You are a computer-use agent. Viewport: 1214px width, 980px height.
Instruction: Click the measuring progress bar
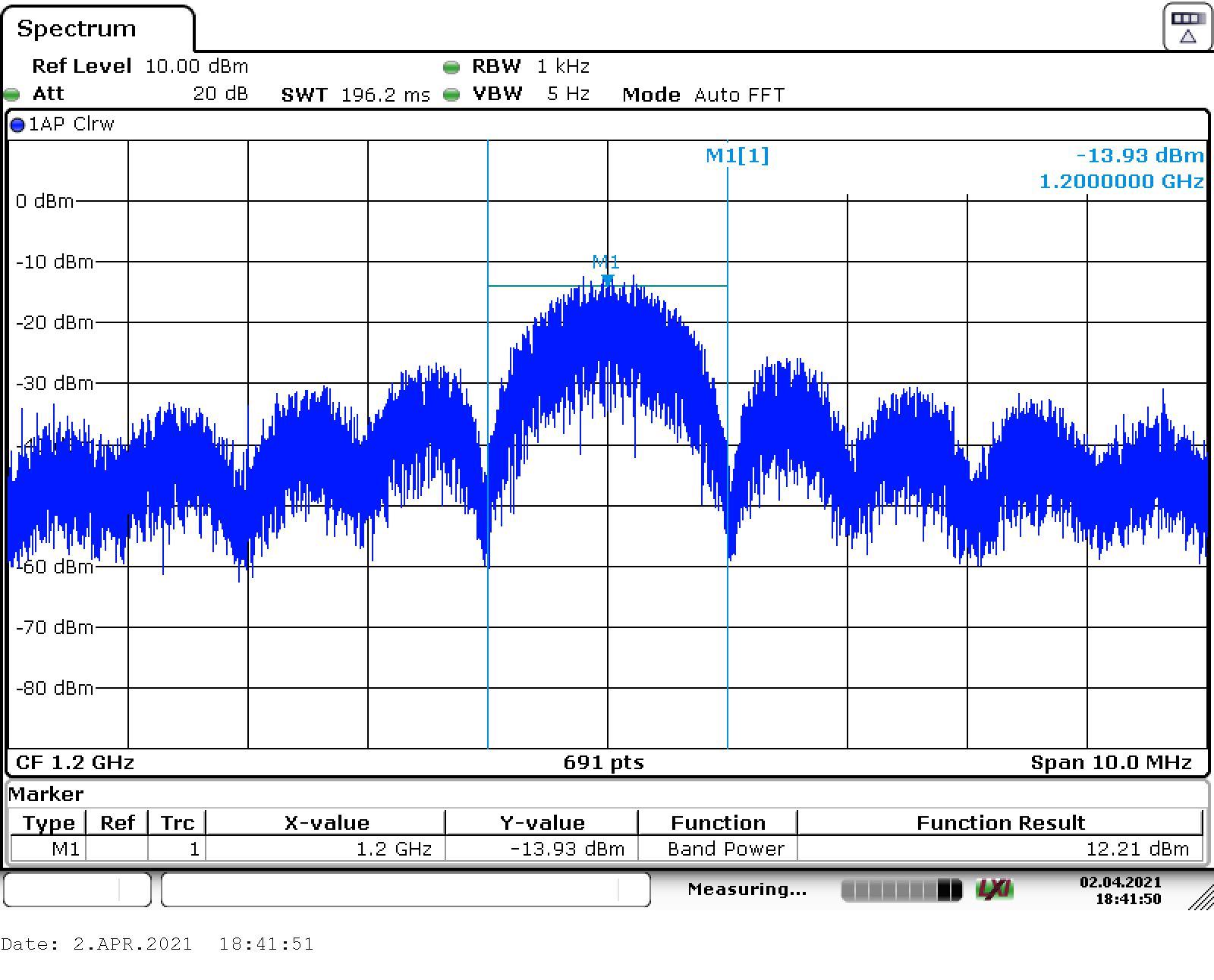pos(901,889)
